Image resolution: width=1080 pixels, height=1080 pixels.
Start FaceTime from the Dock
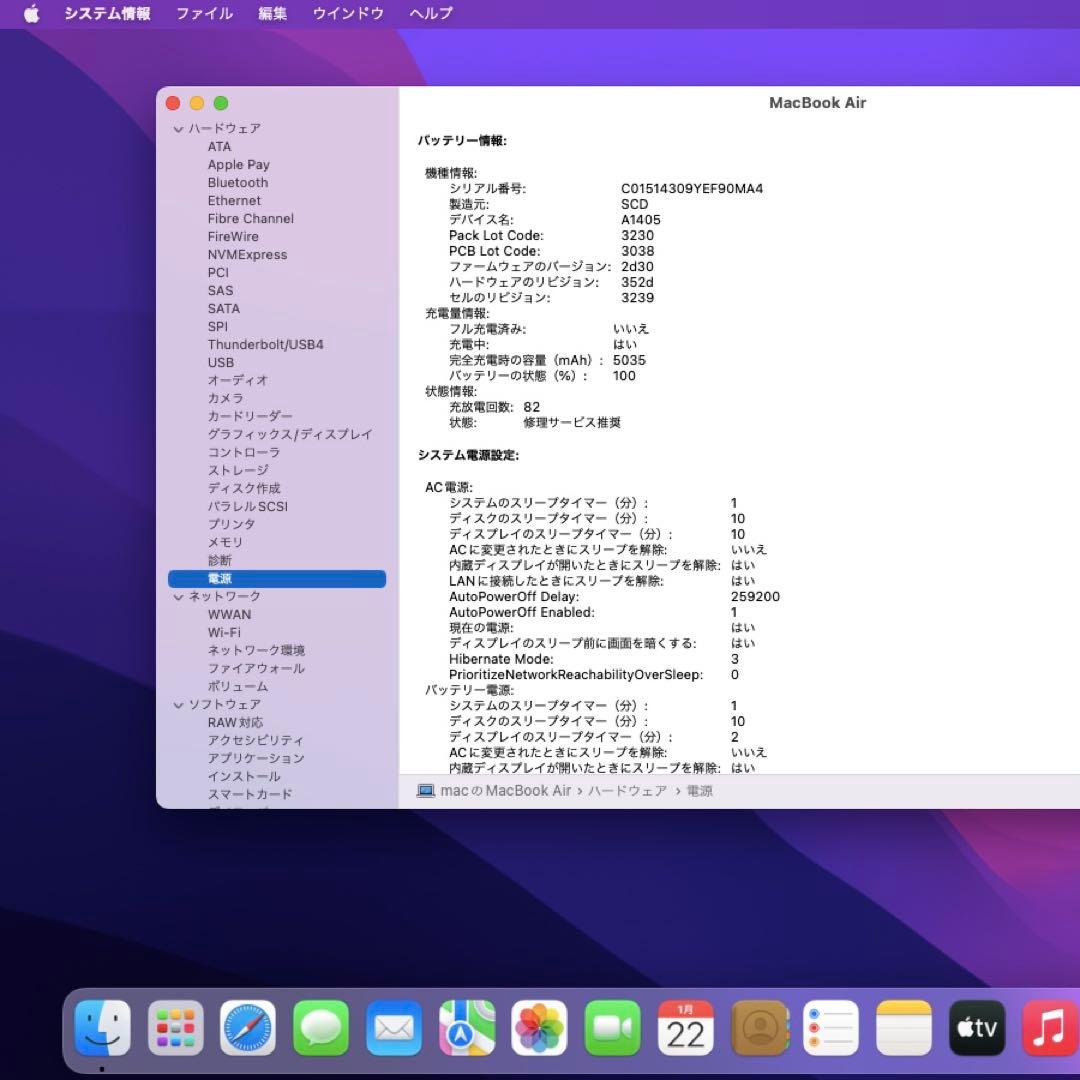pyautogui.click(x=613, y=1027)
